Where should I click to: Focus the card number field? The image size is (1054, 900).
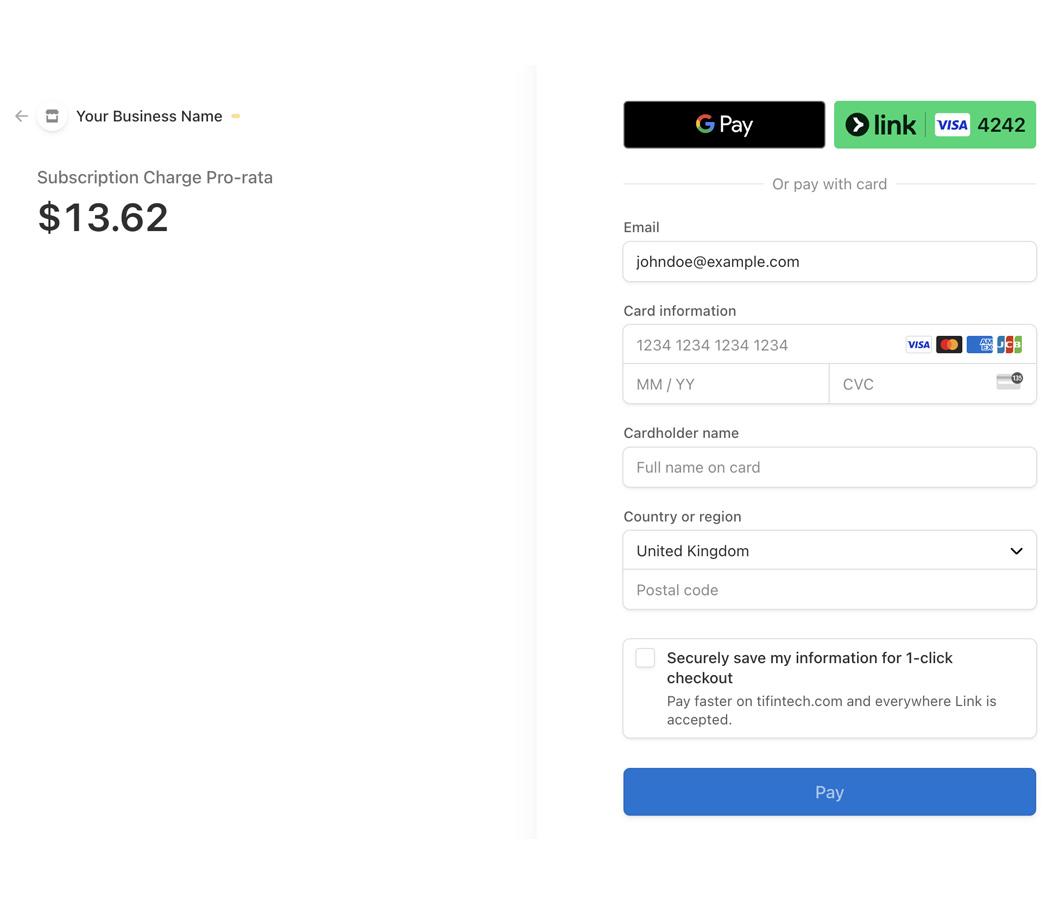tap(829, 345)
